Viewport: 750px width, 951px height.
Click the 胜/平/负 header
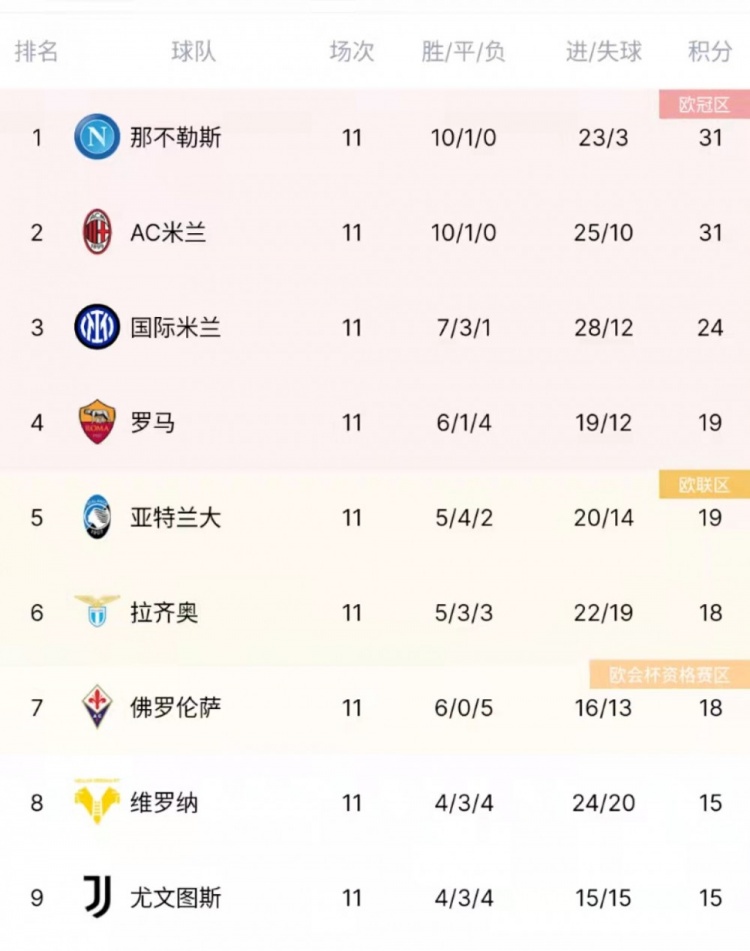(x=463, y=52)
